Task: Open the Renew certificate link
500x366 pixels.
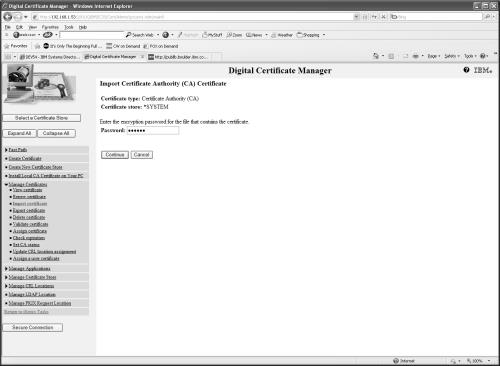Action: [29, 197]
